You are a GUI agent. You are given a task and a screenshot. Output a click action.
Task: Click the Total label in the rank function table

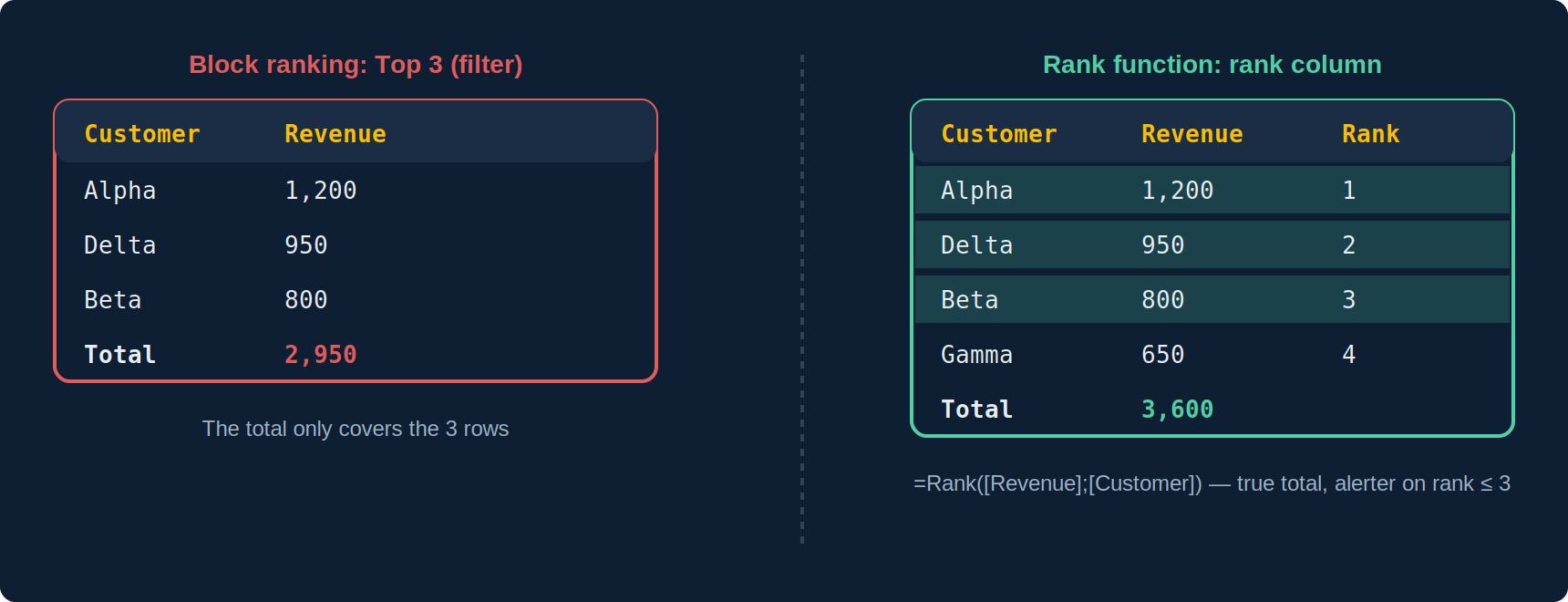pos(977,410)
